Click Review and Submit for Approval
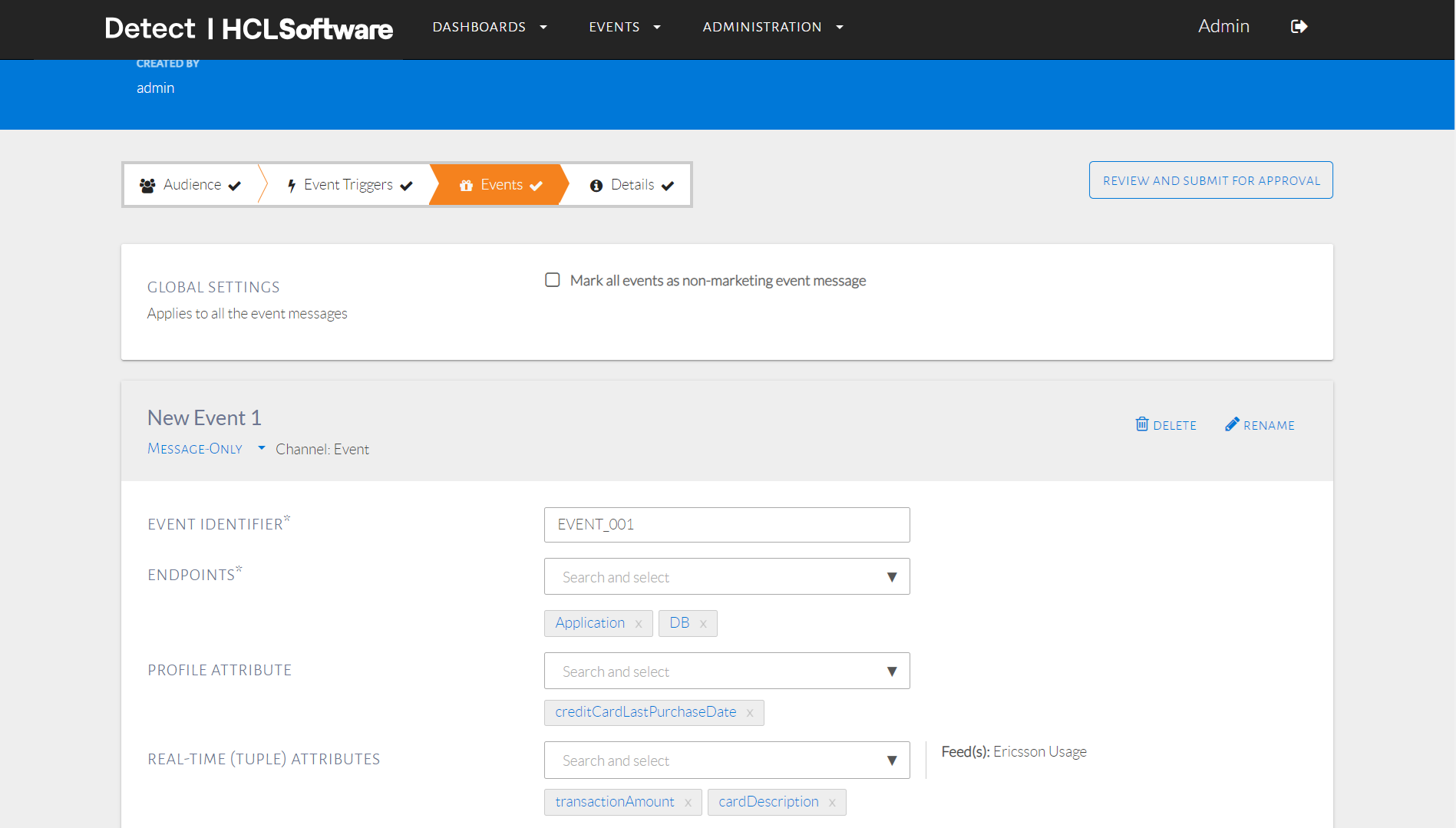 1211,180
